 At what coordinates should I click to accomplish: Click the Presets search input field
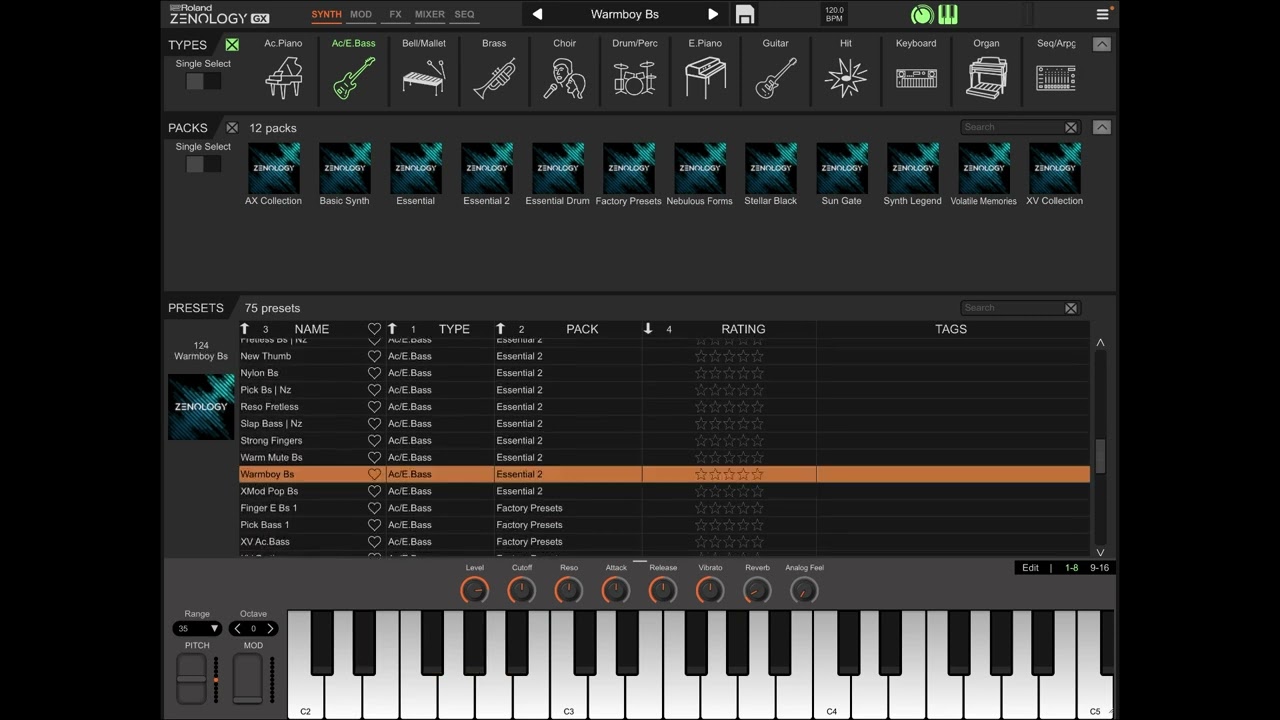click(x=1012, y=308)
